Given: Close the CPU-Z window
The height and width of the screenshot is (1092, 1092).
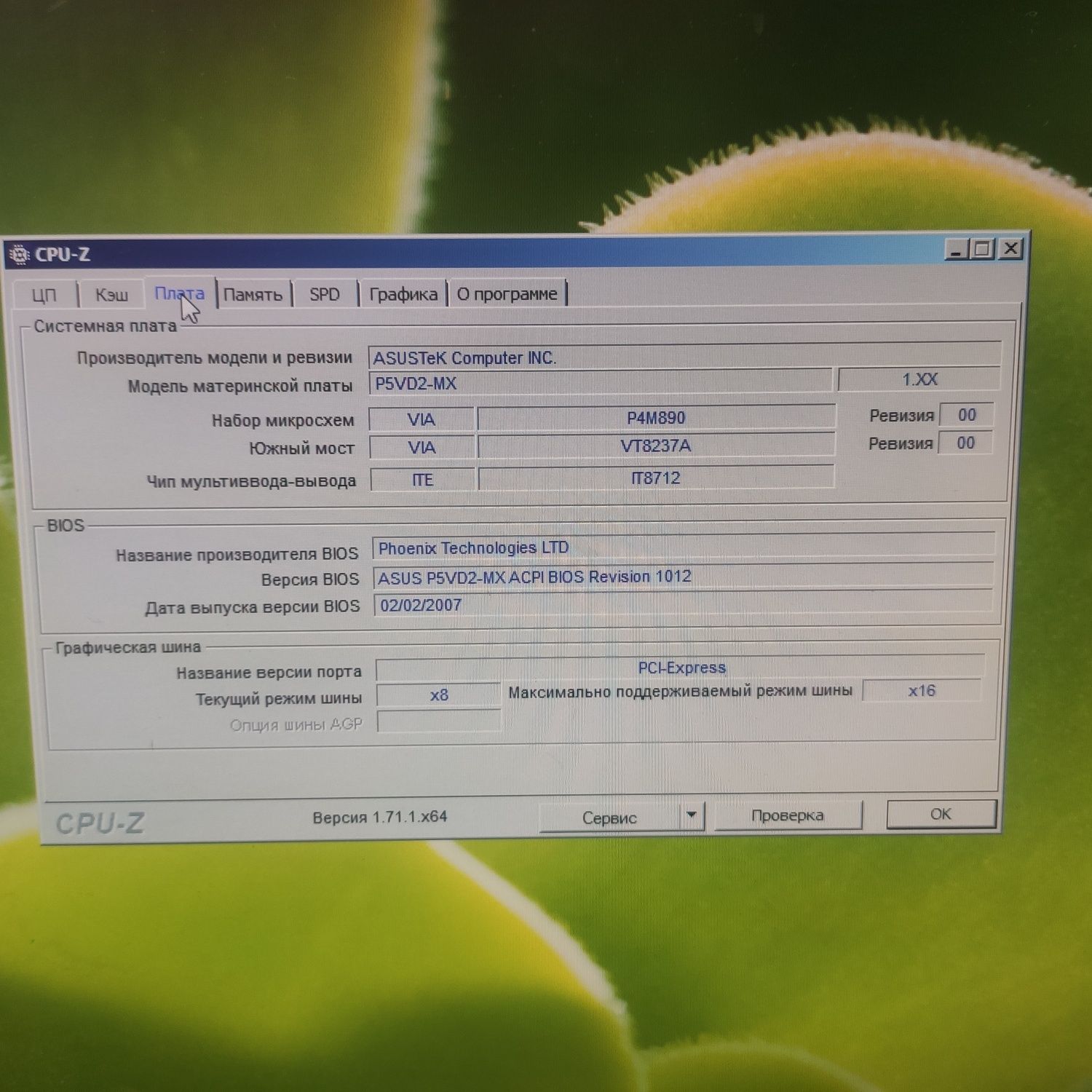Looking at the screenshot, I should point(1010,249).
